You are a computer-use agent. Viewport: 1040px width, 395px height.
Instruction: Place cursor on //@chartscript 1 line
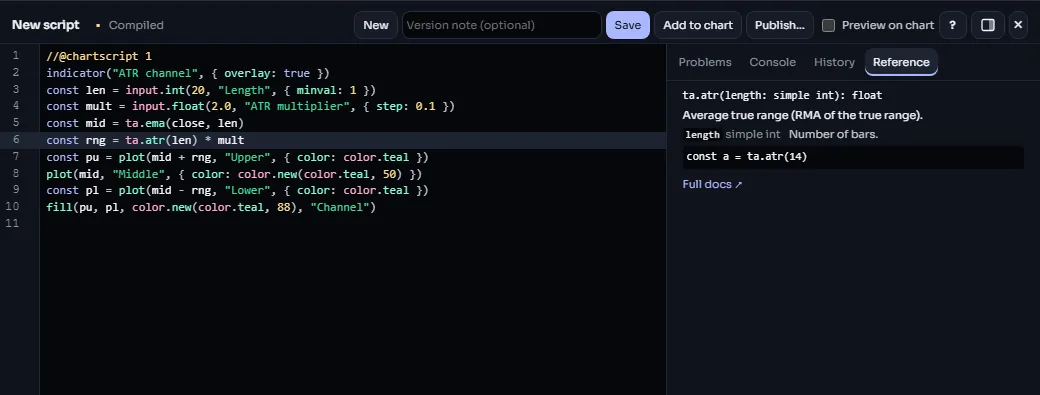(x=99, y=56)
